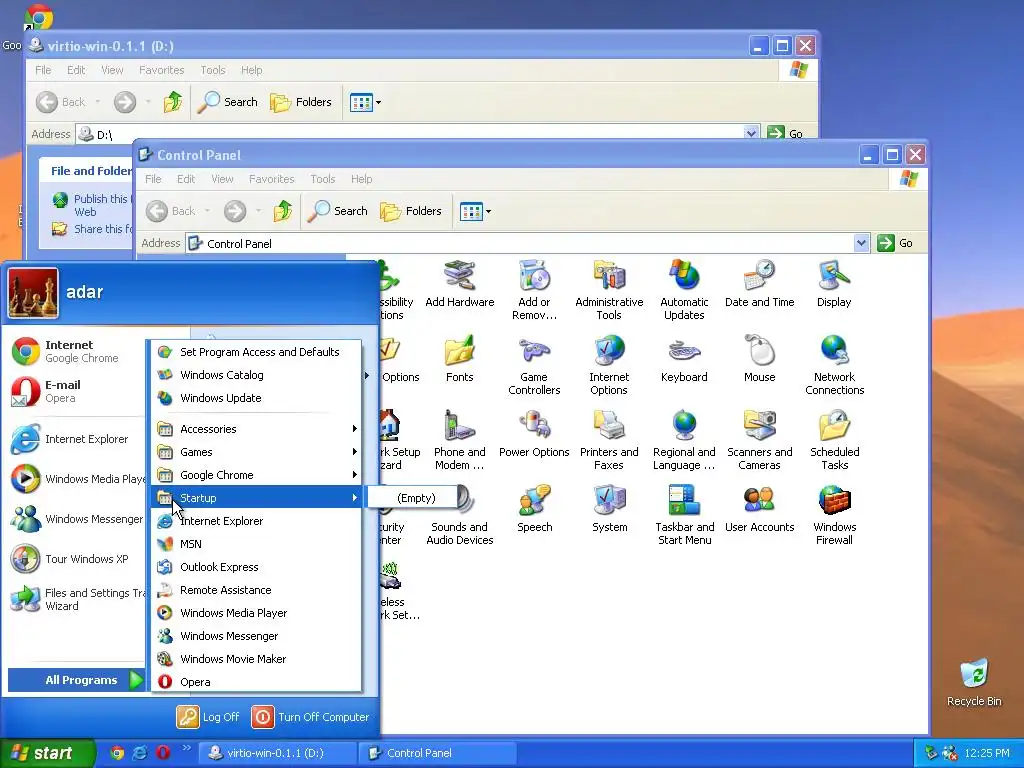Expand Games submenu in All Programs
Screen dimensions: 1024x768
point(257,452)
